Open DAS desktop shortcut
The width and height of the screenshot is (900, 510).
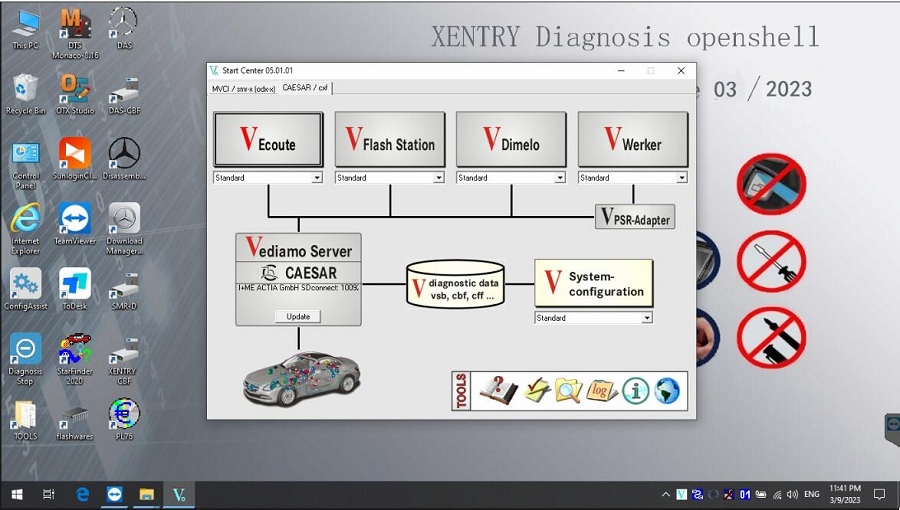(x=124, y=29)
